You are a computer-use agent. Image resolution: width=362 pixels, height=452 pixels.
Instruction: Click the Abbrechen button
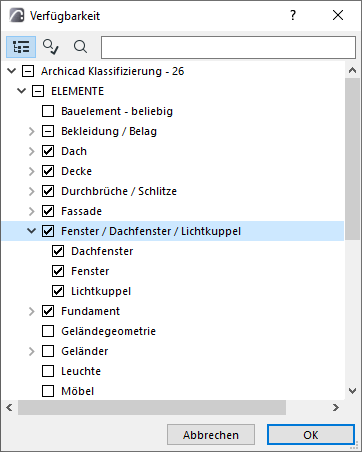[x=211, y=435]
